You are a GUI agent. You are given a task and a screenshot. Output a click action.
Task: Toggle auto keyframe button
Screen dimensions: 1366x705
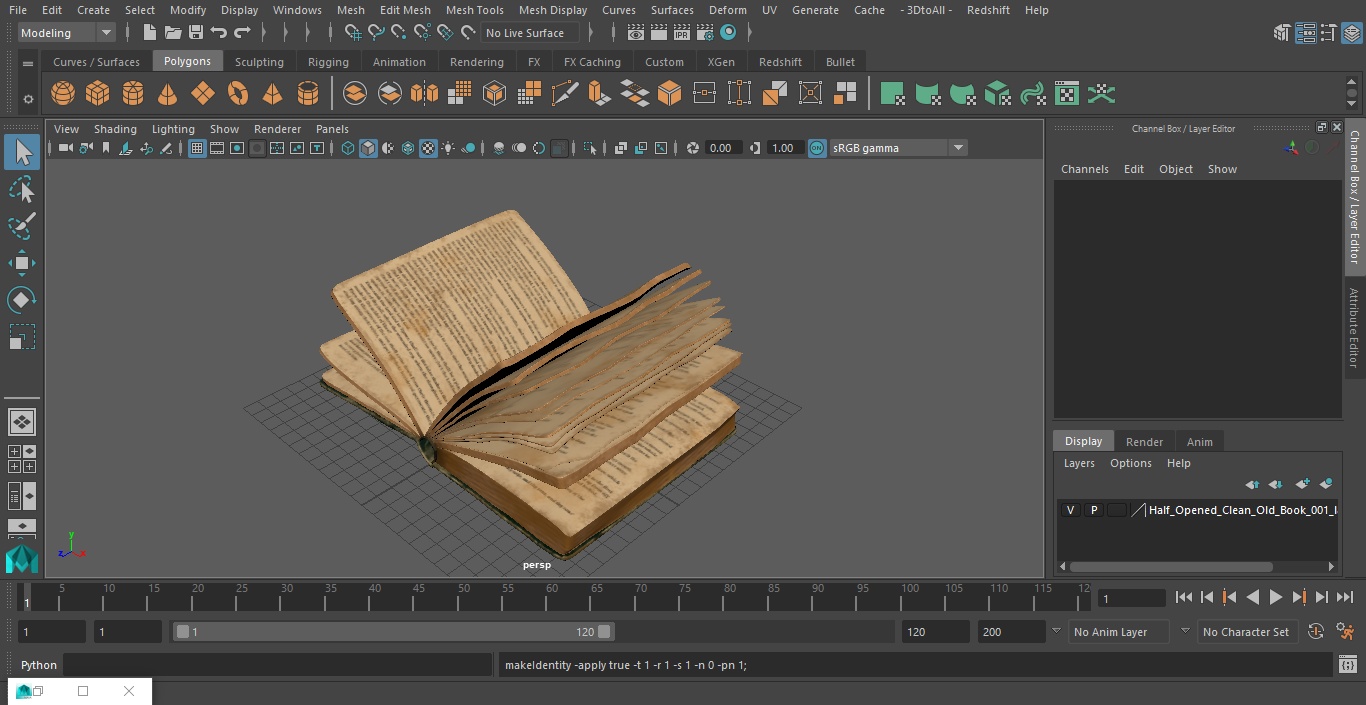click(1316, 632)
